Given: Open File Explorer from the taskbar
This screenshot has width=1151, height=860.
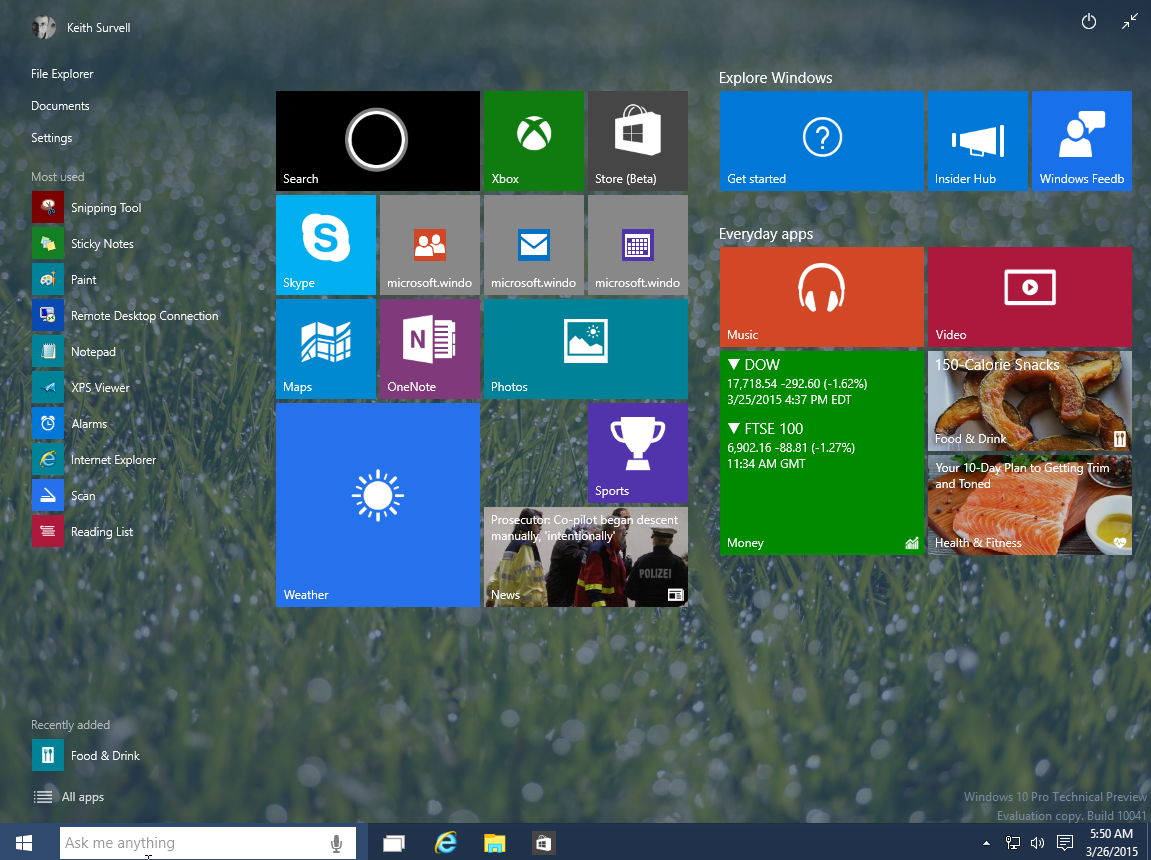Looking at the screenshot, I should 495,843.
